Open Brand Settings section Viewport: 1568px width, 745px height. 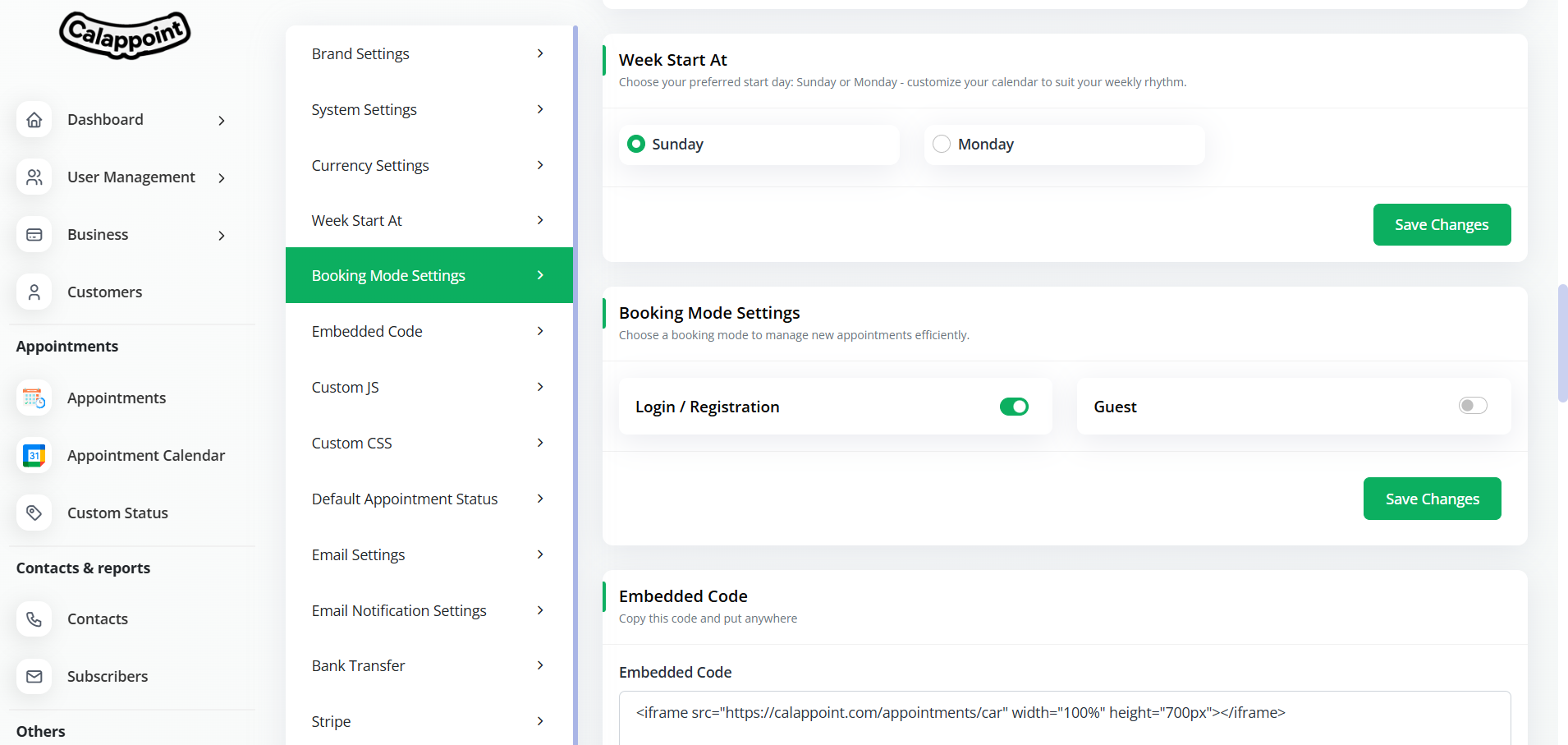(429, 53)
